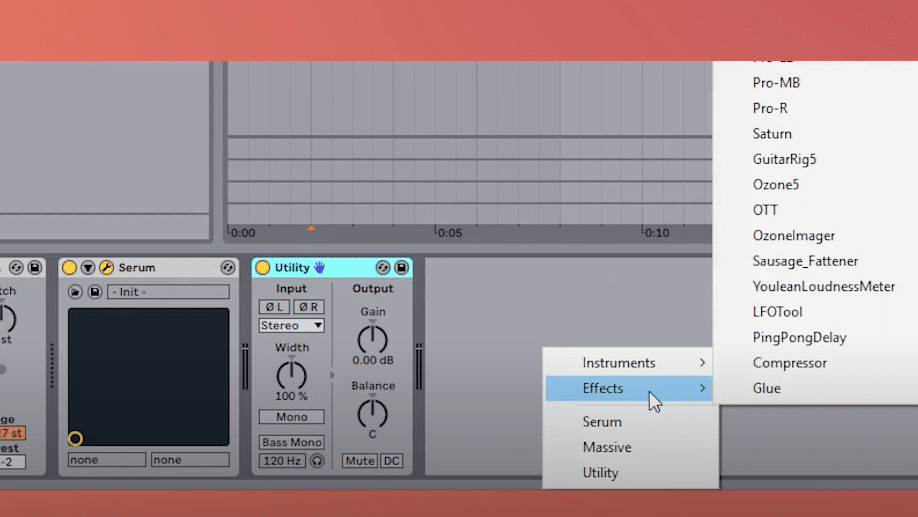
Task: Click the orange playhead marker on the timeline
Action: pos(311,228)
